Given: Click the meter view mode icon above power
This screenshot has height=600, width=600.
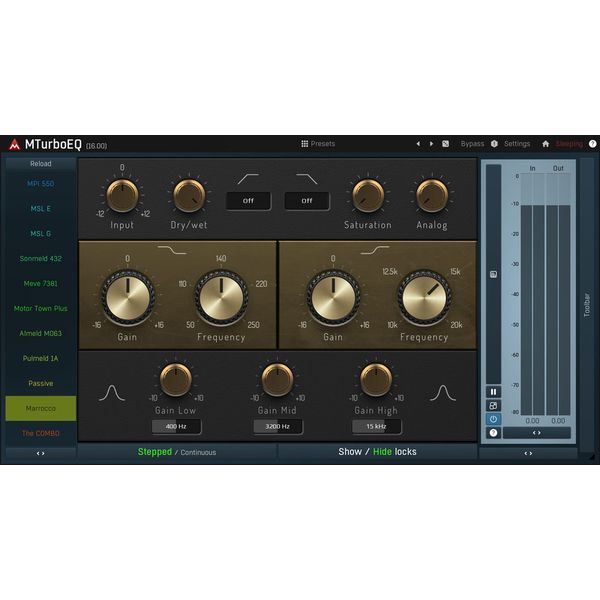Looking at the screenshot, I should coord(493,406).
